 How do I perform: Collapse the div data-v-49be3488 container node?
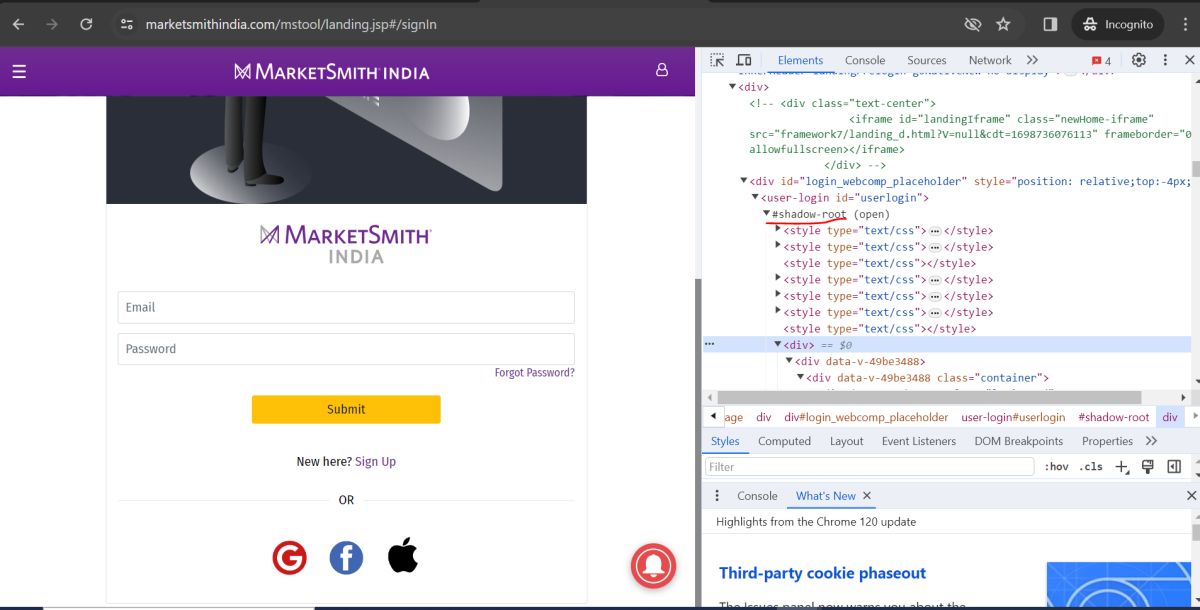(800, 378)
